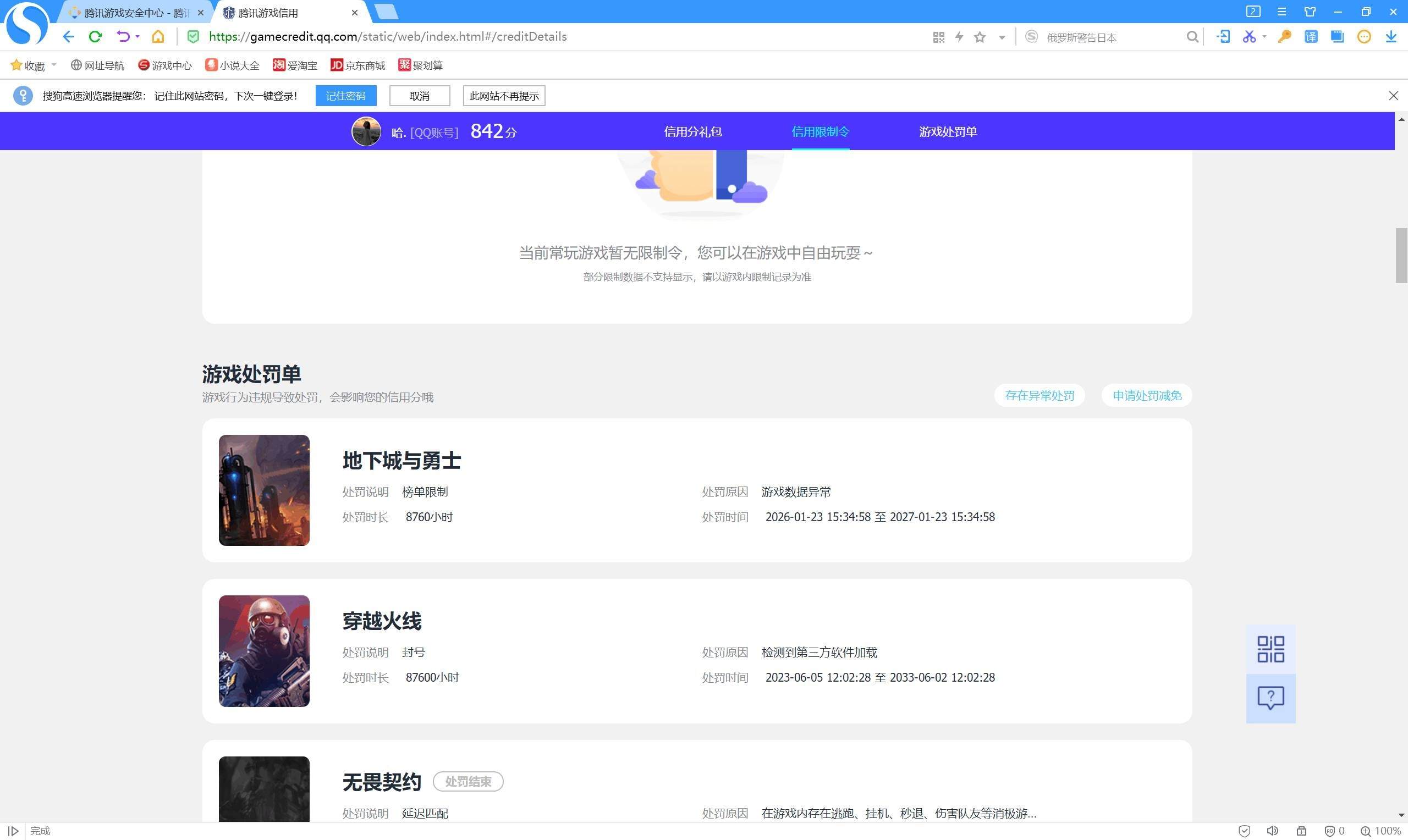Open the 游戏处罚单 nav item
The width and height of the screenshot is (1408, 840).
tap(948, 132)
